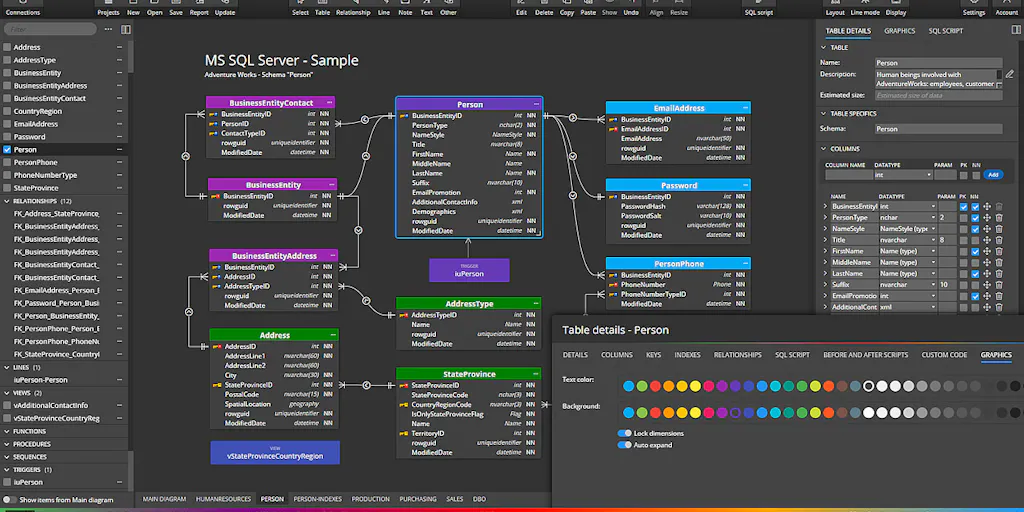Open the HUMANRESOURCES diagram tab
This screenshot has width=1024, height=512.
(x=223, y=499)
